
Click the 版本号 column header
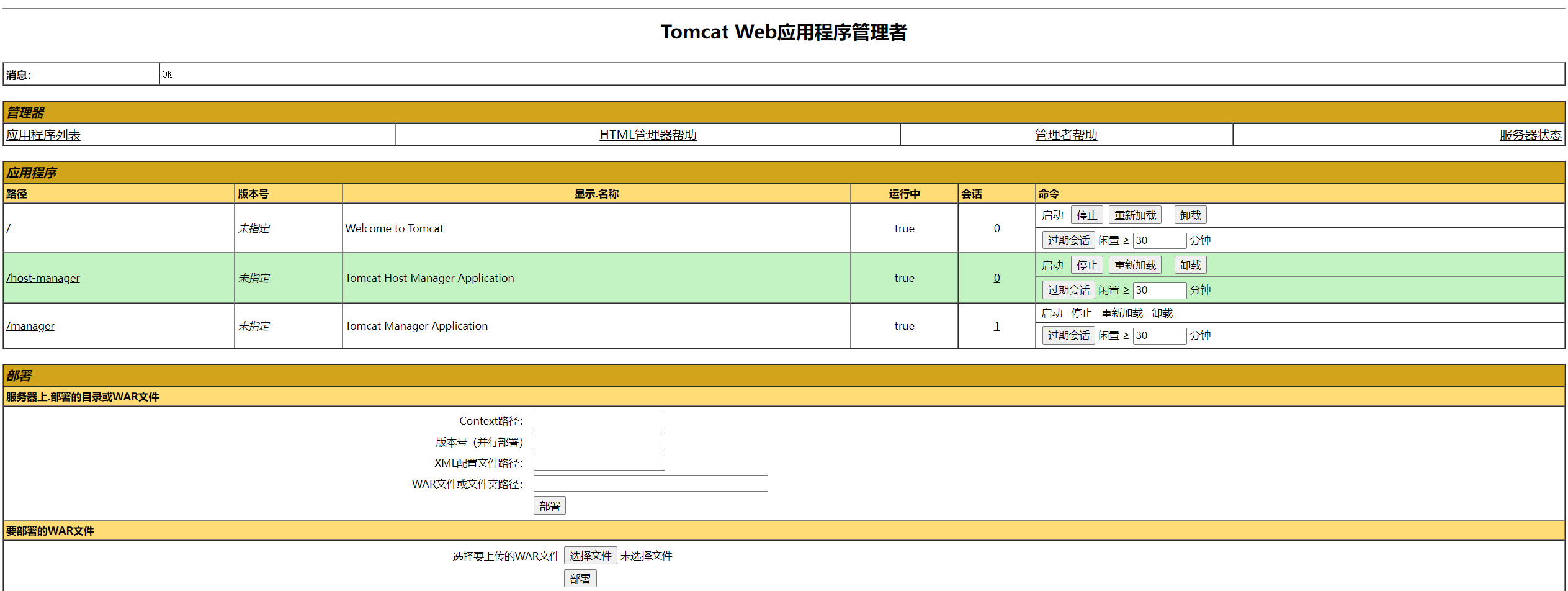tap(253, 194)
